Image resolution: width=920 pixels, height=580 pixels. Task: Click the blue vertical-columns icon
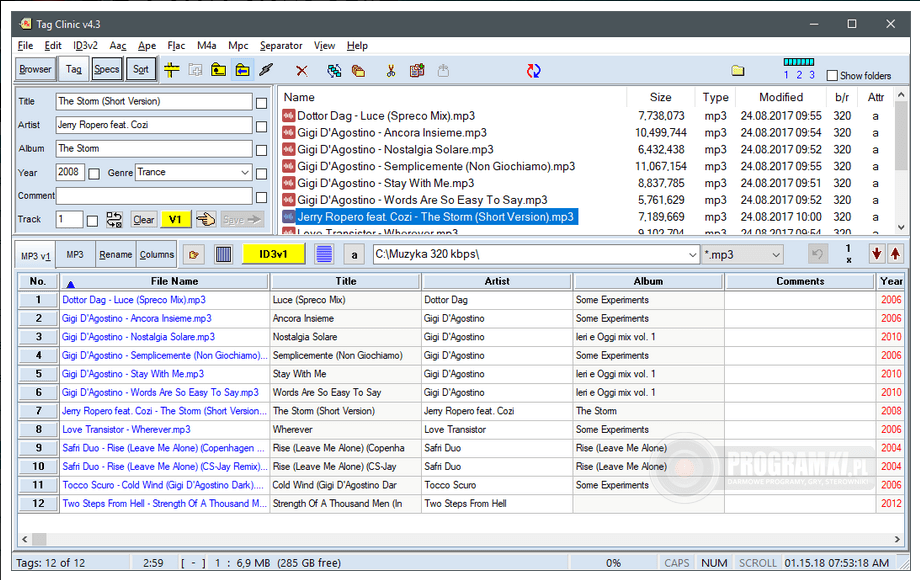(x=223, y=255)
